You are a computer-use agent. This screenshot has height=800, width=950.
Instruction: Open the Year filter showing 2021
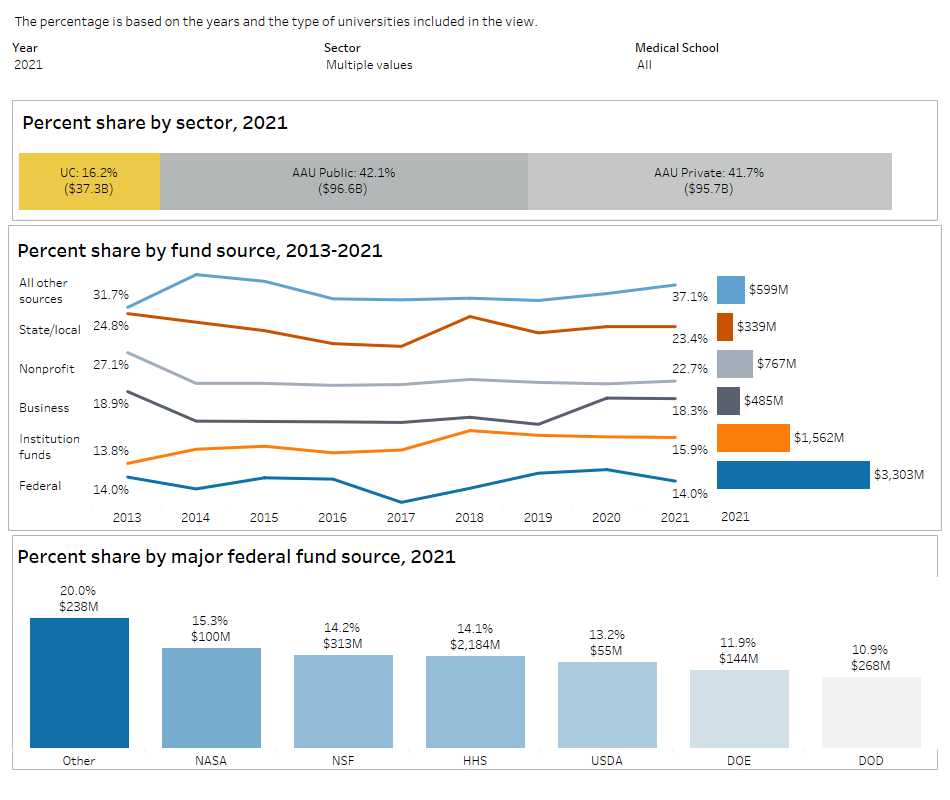click(x=27, y=65)
